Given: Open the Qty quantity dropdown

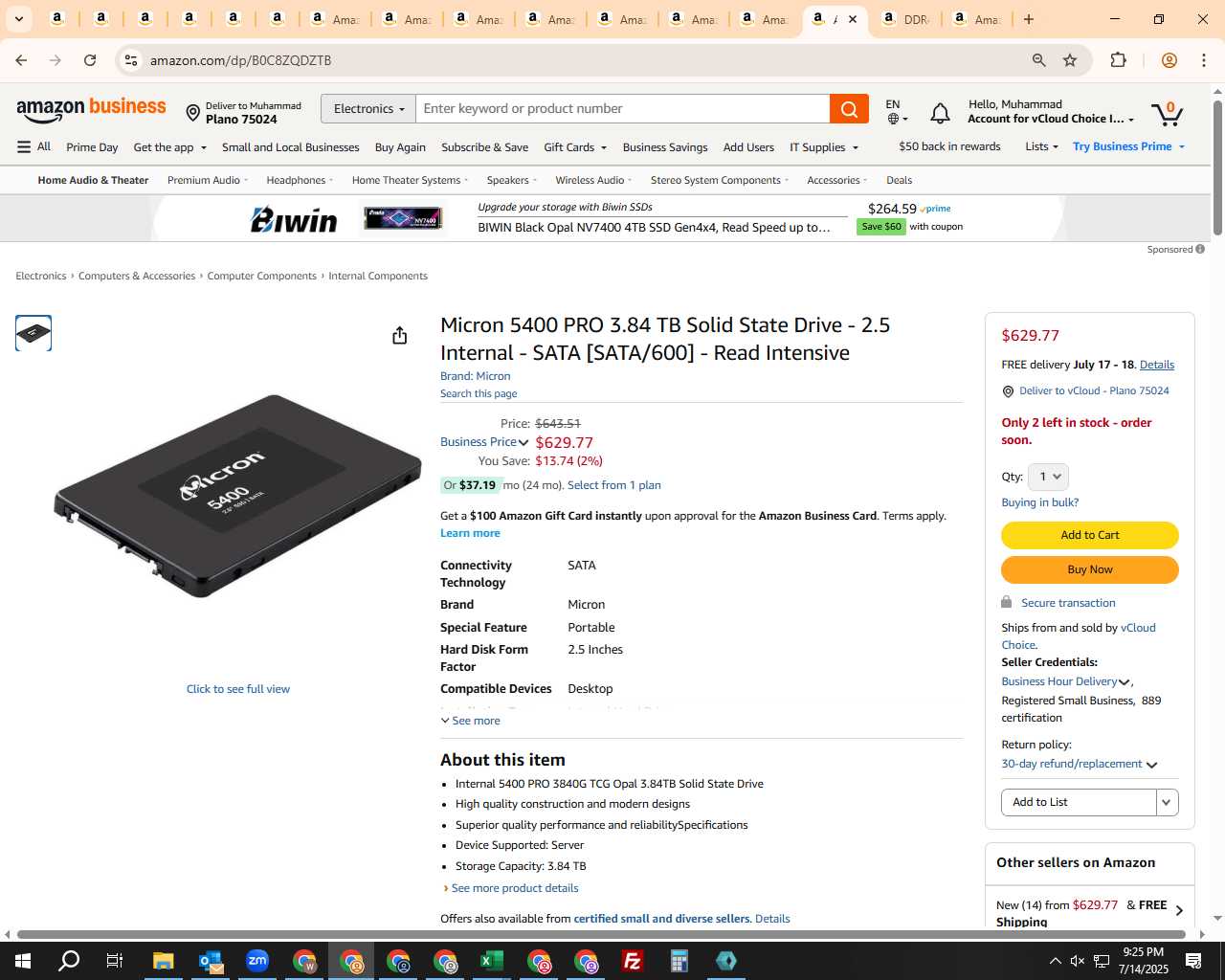Looking at the screenshot, I should click(1048, 477).
